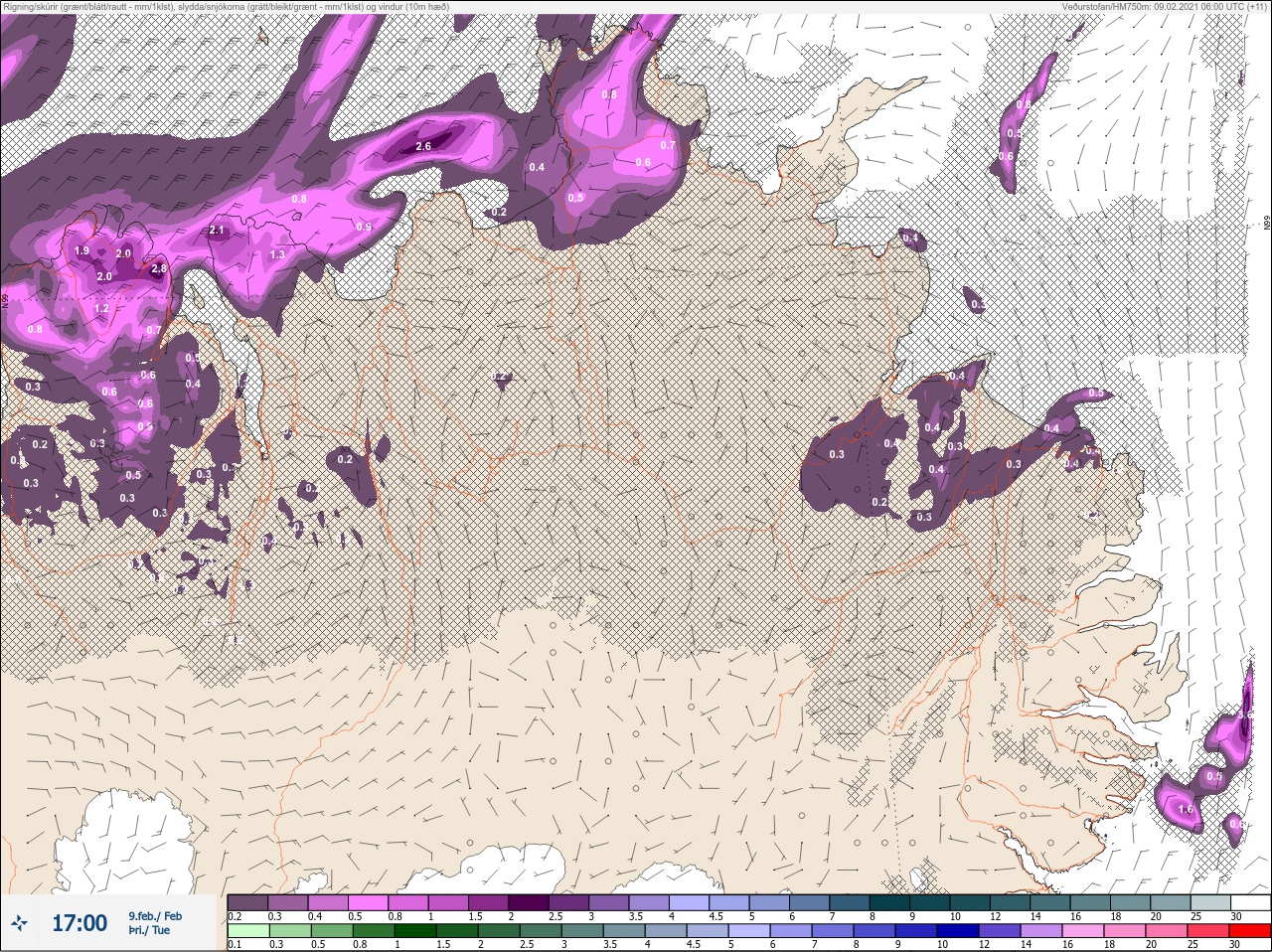Pick the 0.2 swatch in upper legend
Image resolution: width=1272 pixels, height=952 pixels.
(x=247, y=902)
